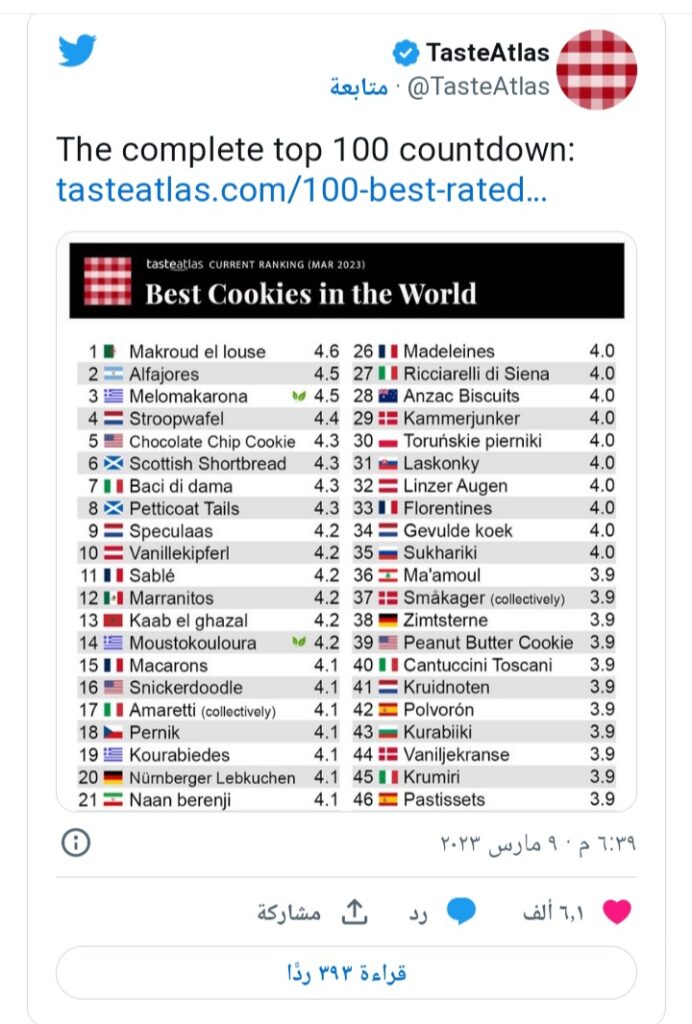Like the tweet with the heart icon
This screenshot has width=692, height=1024.
click(x=618, y=911)
